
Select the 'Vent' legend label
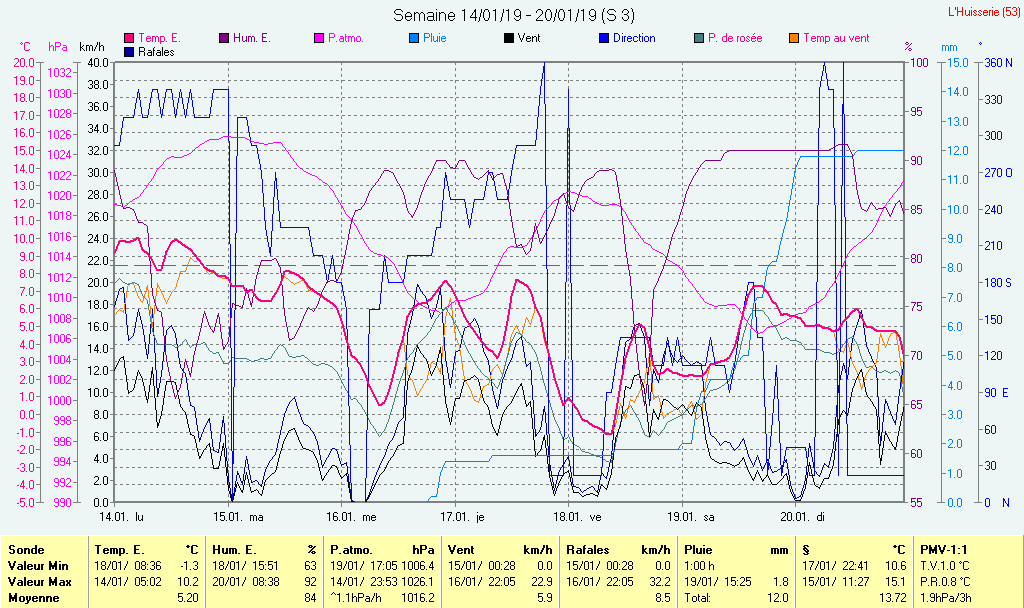(x=529, y=39)
